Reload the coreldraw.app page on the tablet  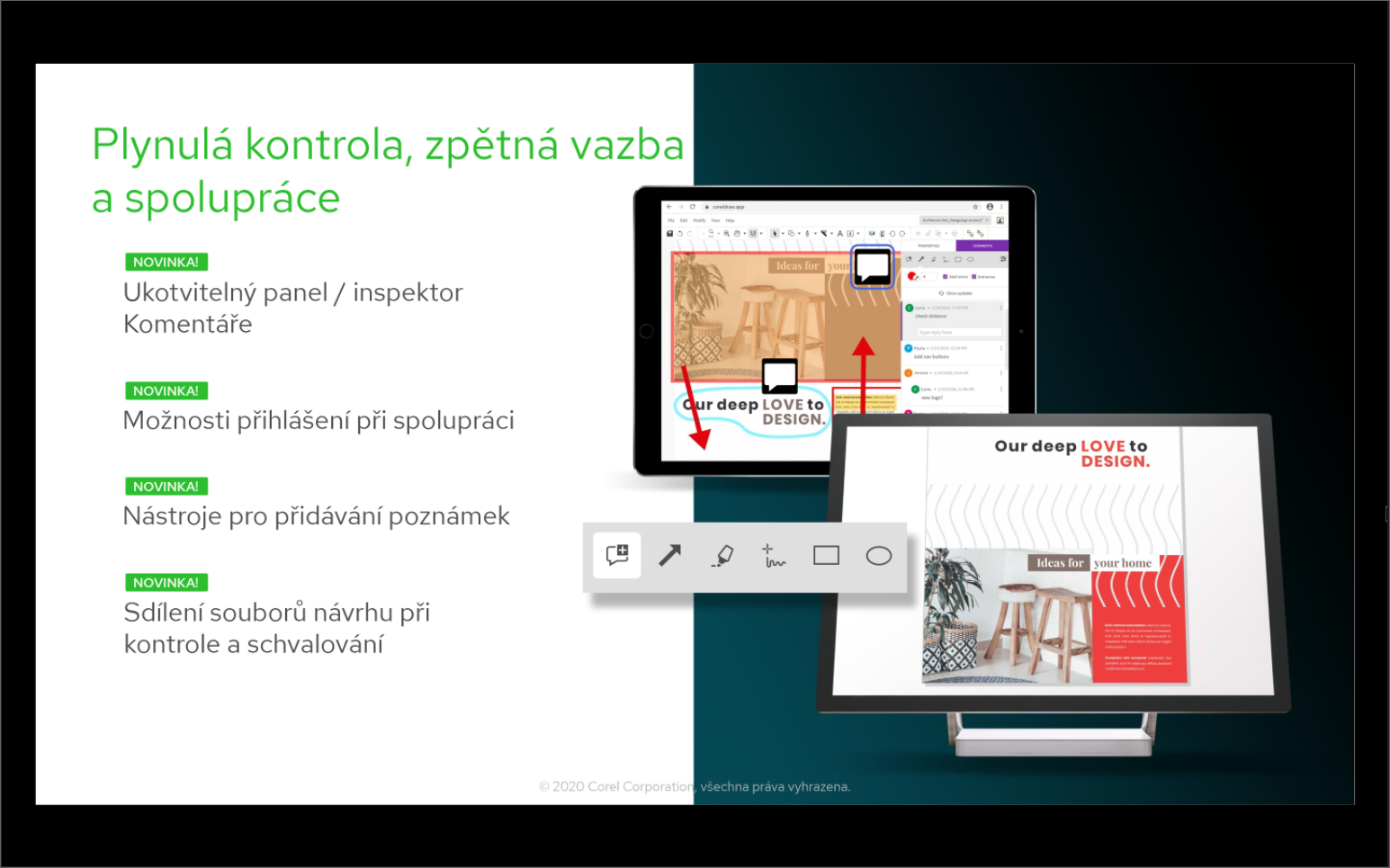(692, 207)
